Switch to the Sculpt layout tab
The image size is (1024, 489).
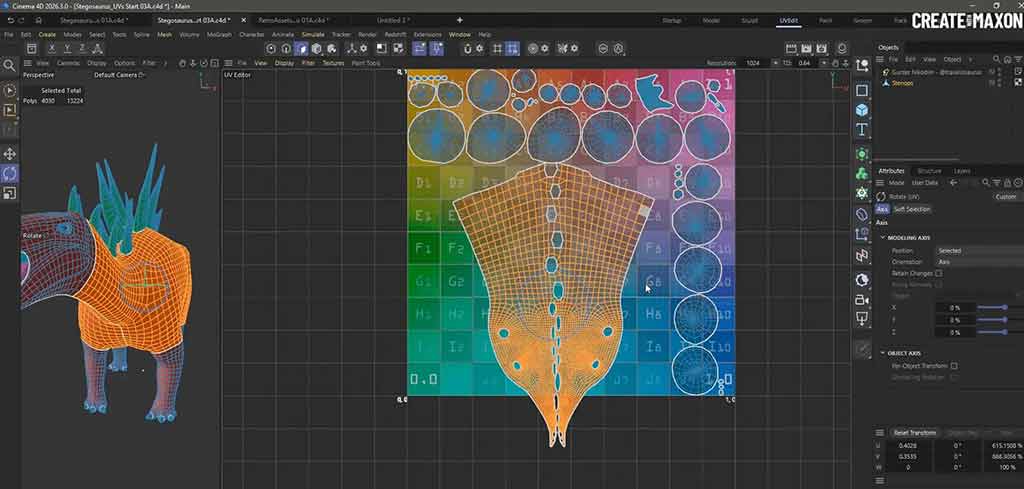click(x=749, y=20)
